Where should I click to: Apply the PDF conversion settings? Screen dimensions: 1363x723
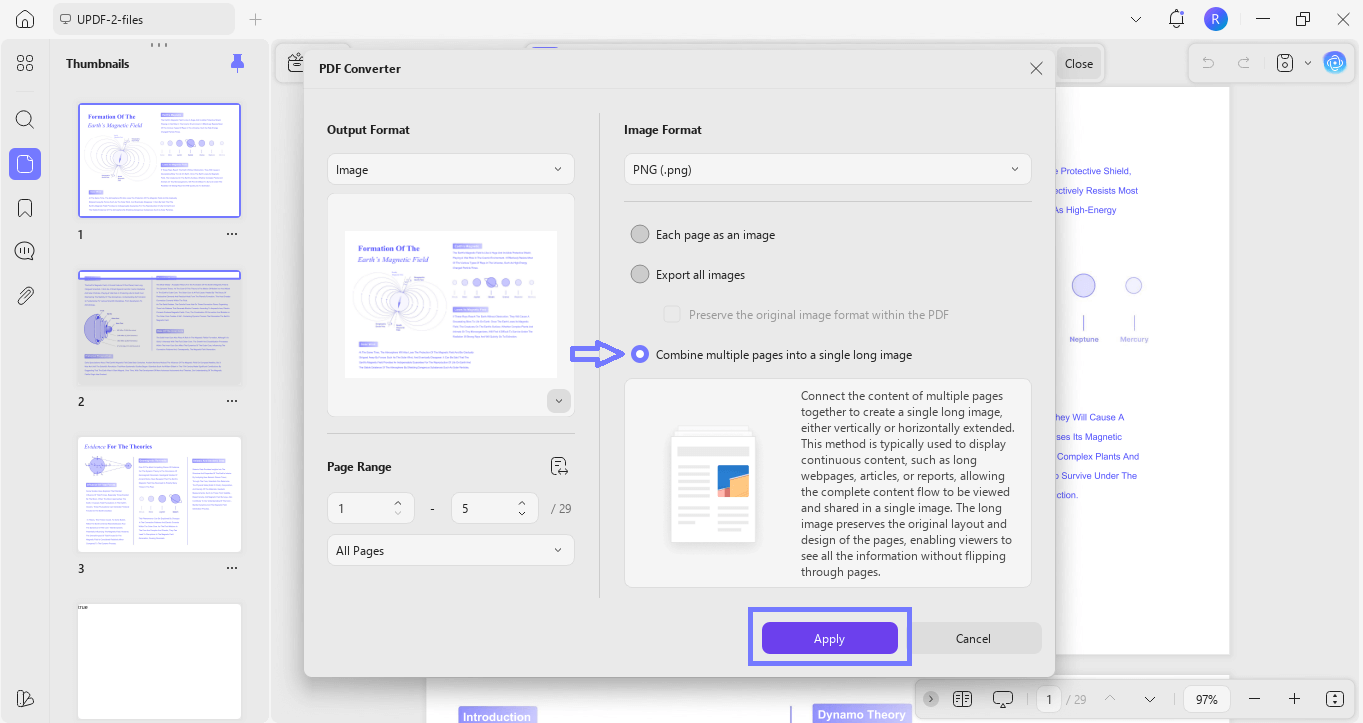tap(829, 638)
